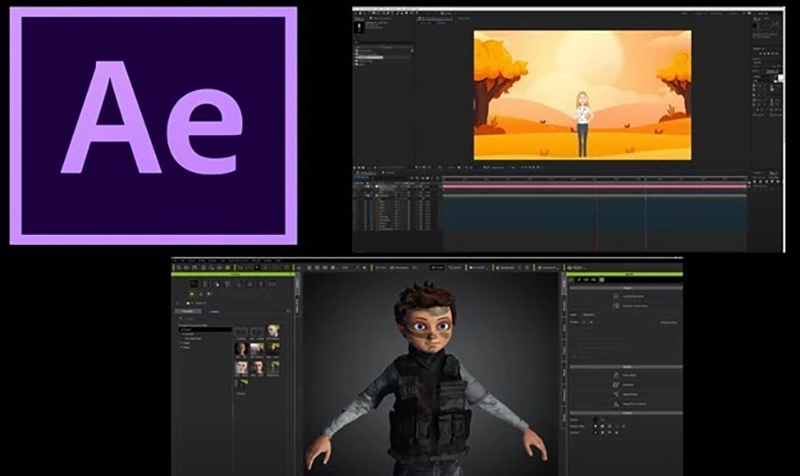Image resolution: width=800 pixels, height=476 pixels.
Task: Click the last icon in Modify panel header row
Action: (602, 280)
